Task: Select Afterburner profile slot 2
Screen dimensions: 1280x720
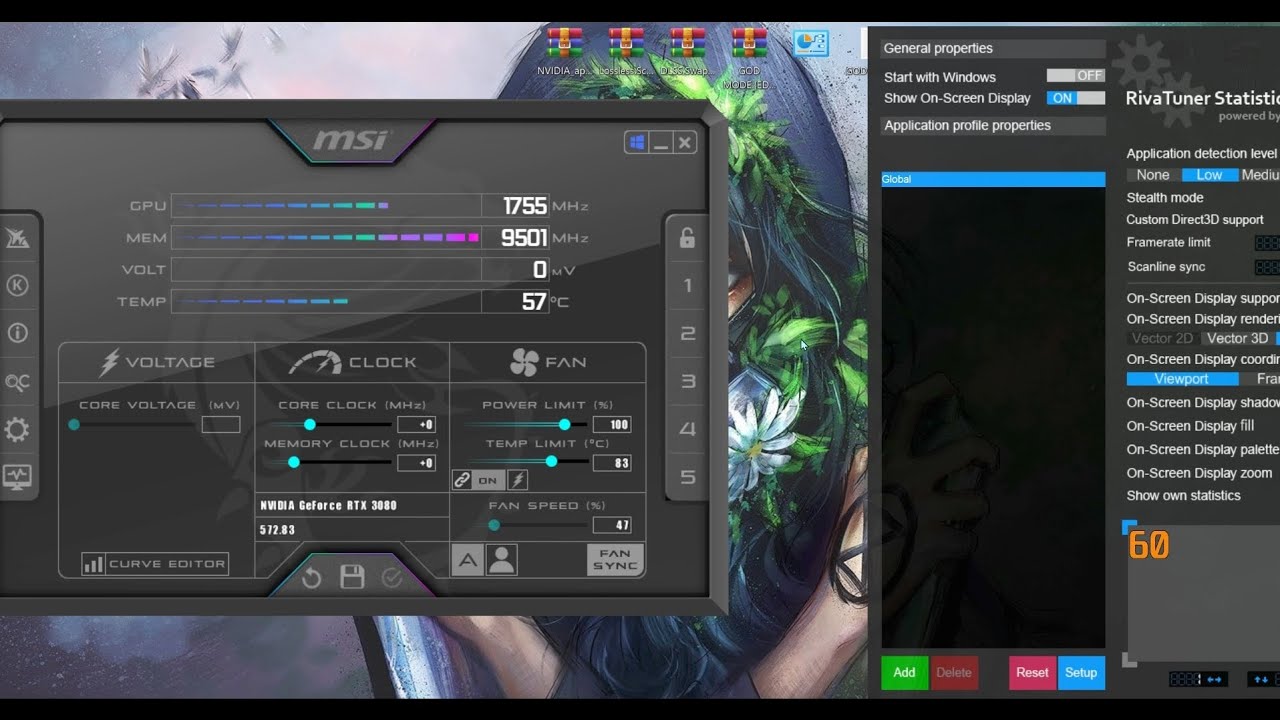Action: pos(687,333)
